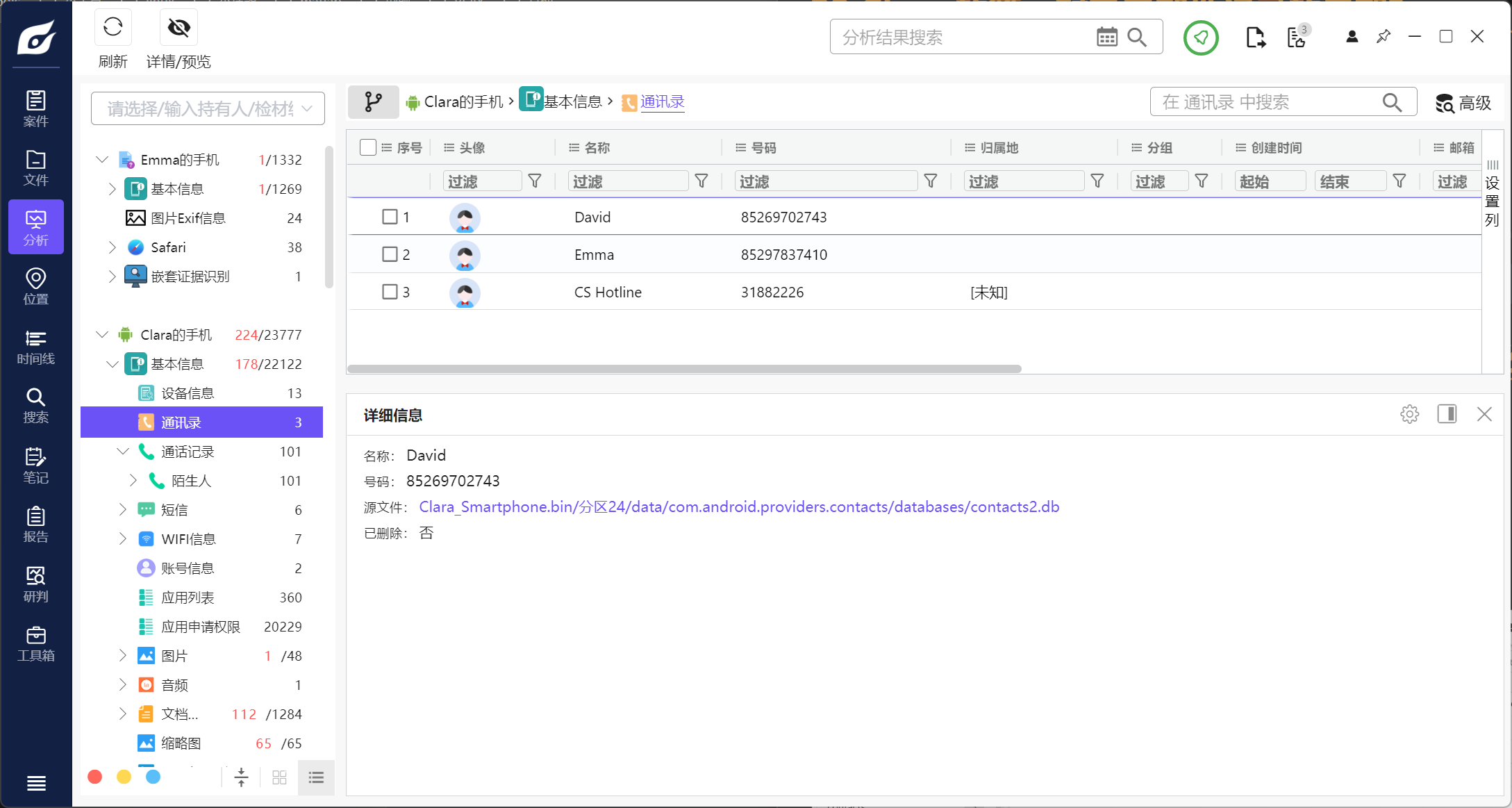
Task: Select 短信 in the tree
Action: pyautogui.click(x=174, y=510)
